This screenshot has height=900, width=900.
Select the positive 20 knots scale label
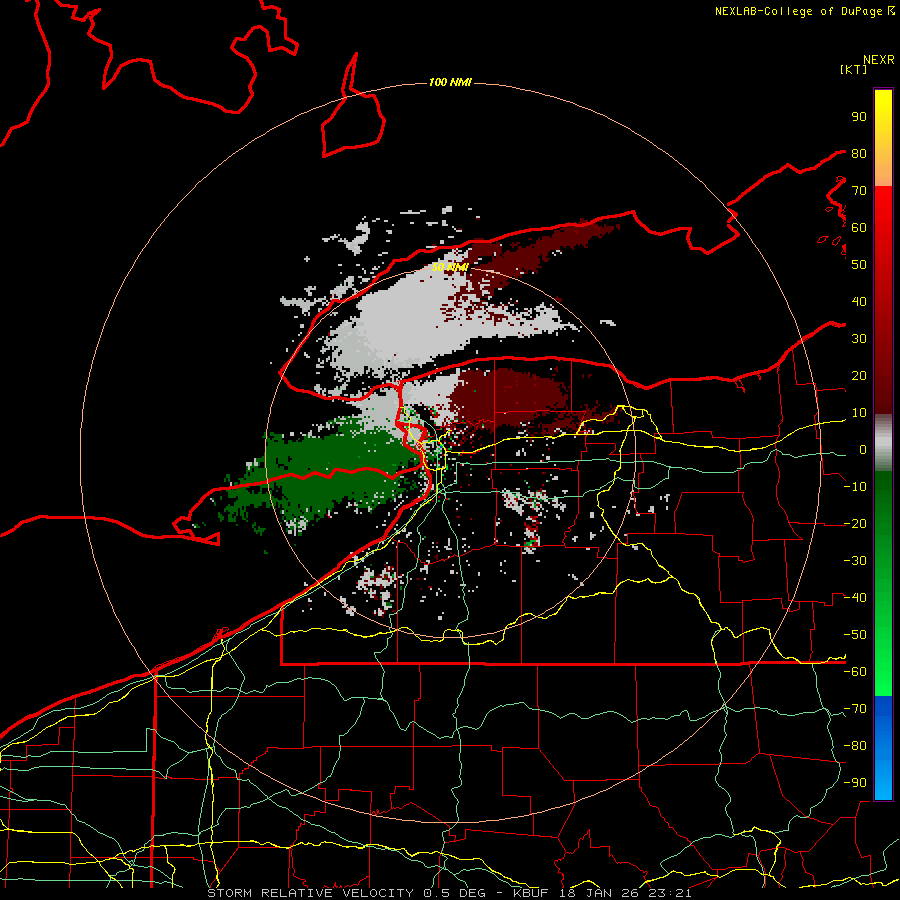[859, 375]
